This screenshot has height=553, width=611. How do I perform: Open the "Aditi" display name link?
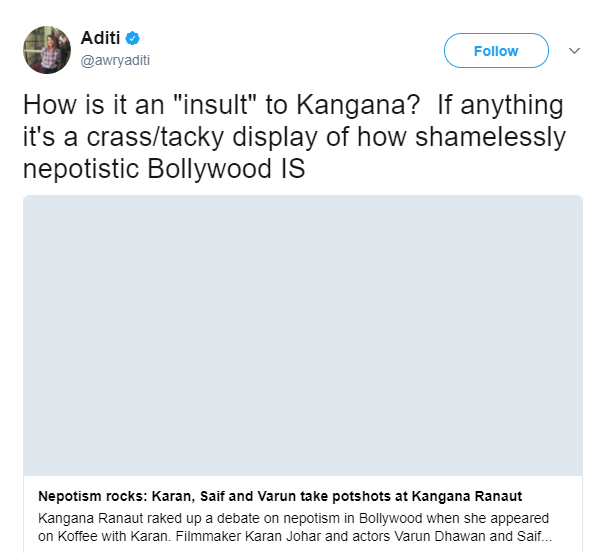click(x=100, y=40)
